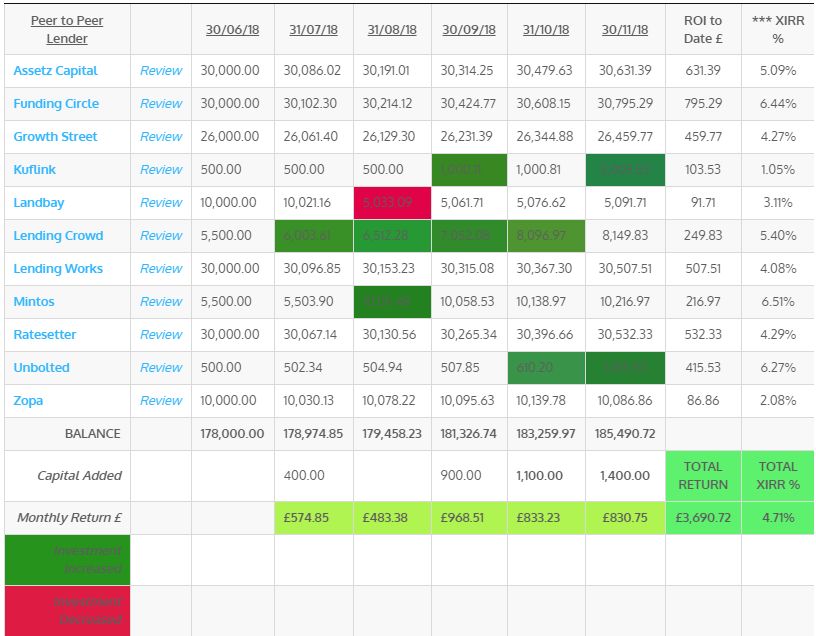Open the Review link for Assetz Capital
The image size is (816, 636).
click(x=161, y=71)
